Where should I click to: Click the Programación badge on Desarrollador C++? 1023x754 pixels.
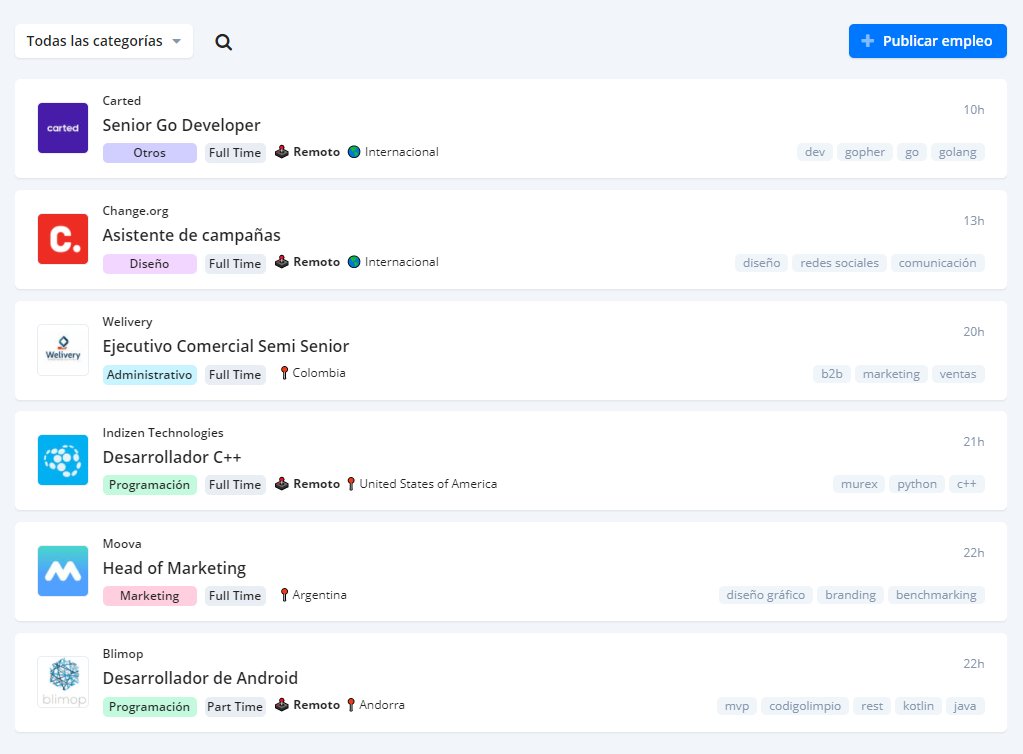(x=149, y=484)
